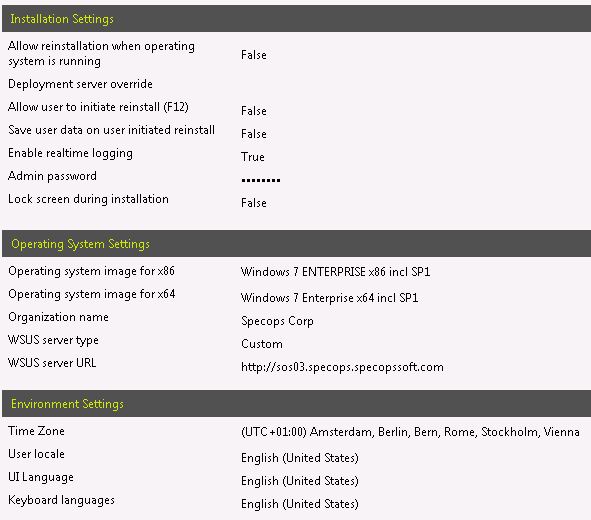Select the User locale English value
591x520 pixels.
coord(300,458)
